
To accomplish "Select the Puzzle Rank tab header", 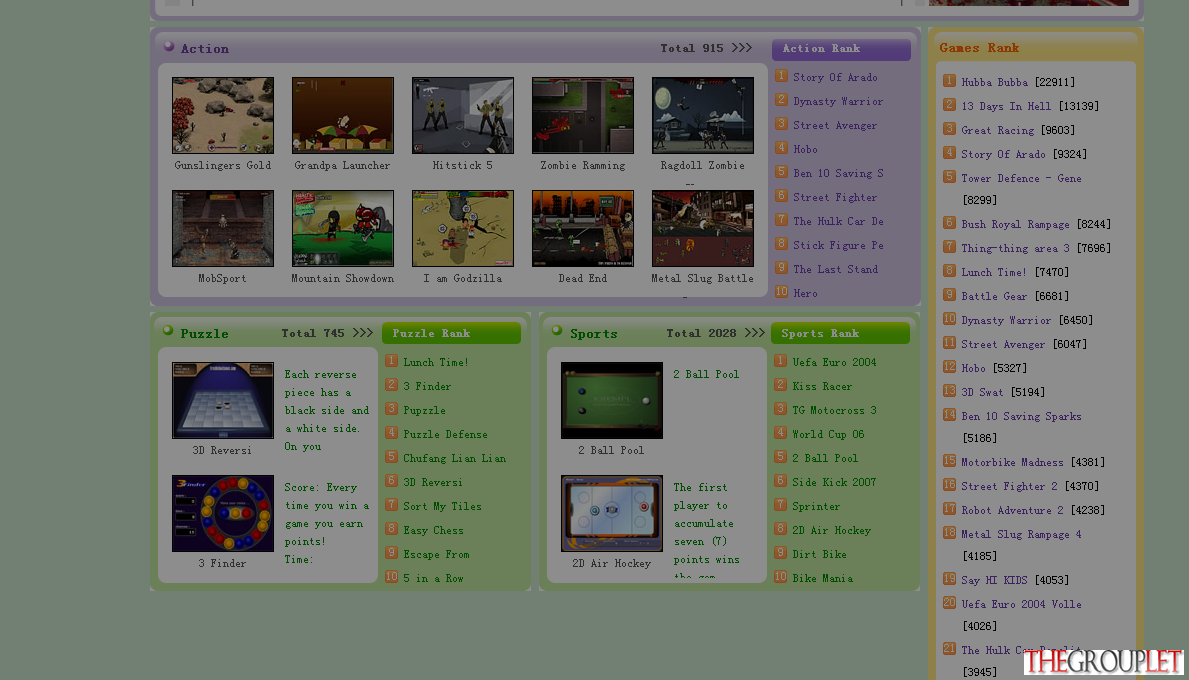I will coord(451,334).
